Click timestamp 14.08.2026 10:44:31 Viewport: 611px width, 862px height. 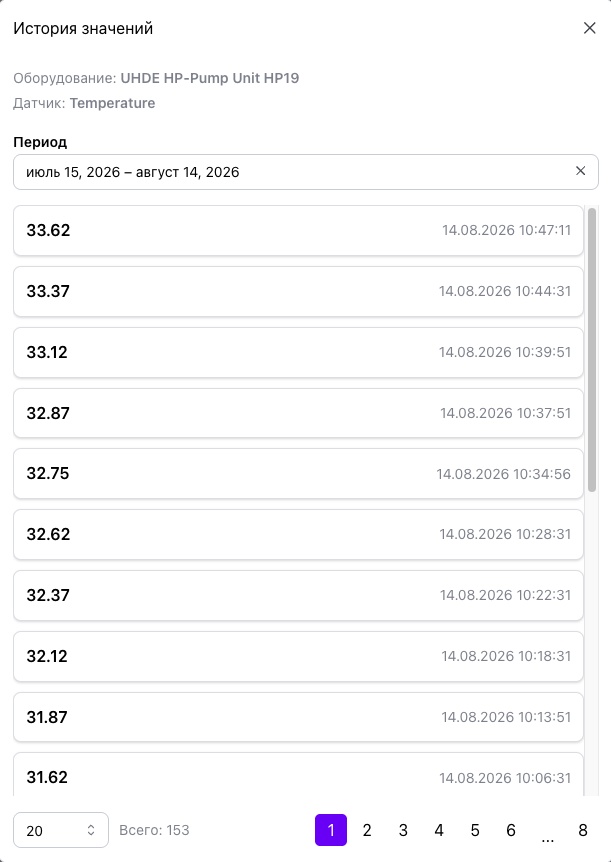point(505,291)
